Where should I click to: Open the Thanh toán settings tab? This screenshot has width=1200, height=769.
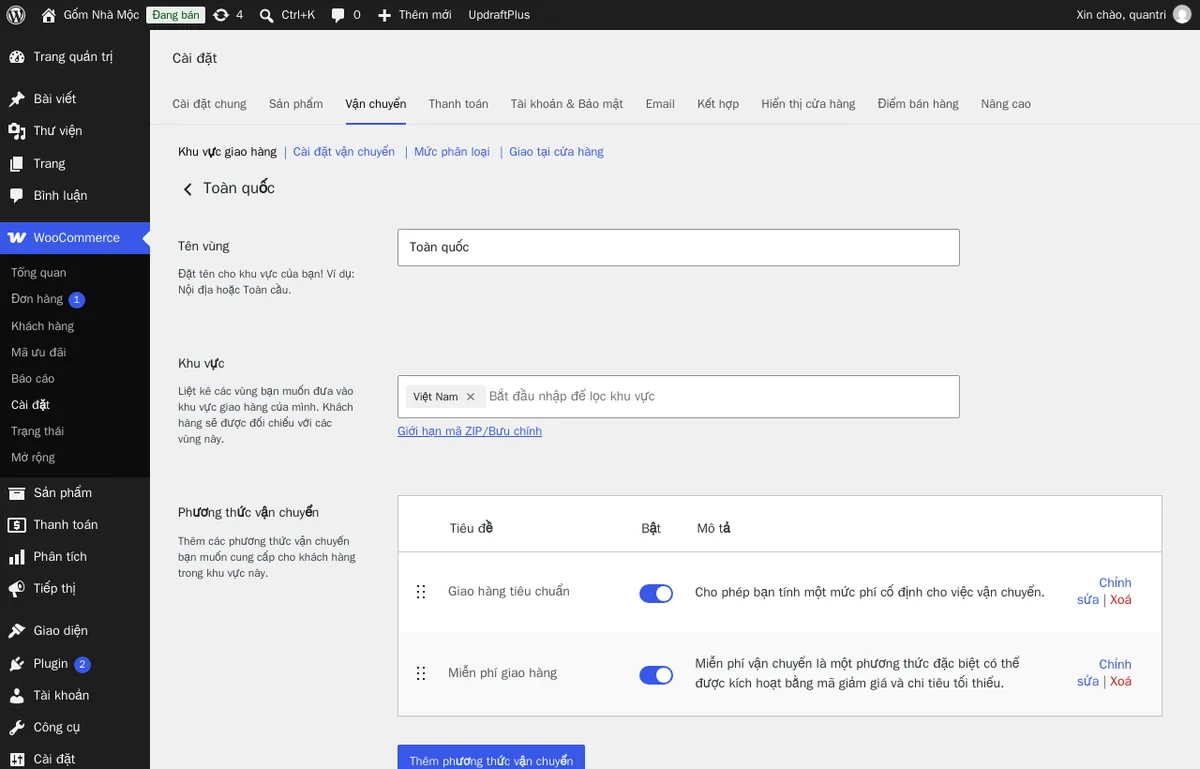[458, 104]
